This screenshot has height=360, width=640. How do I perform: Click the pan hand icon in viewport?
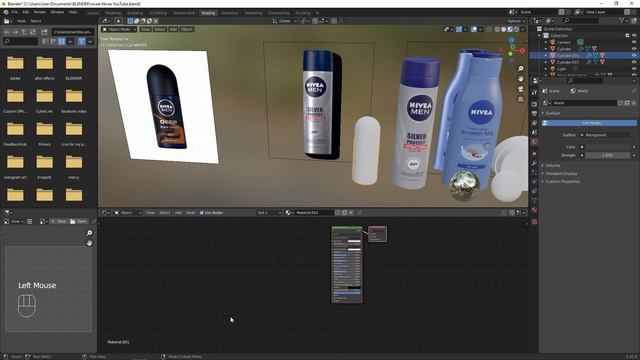click(x=520, y=79)
